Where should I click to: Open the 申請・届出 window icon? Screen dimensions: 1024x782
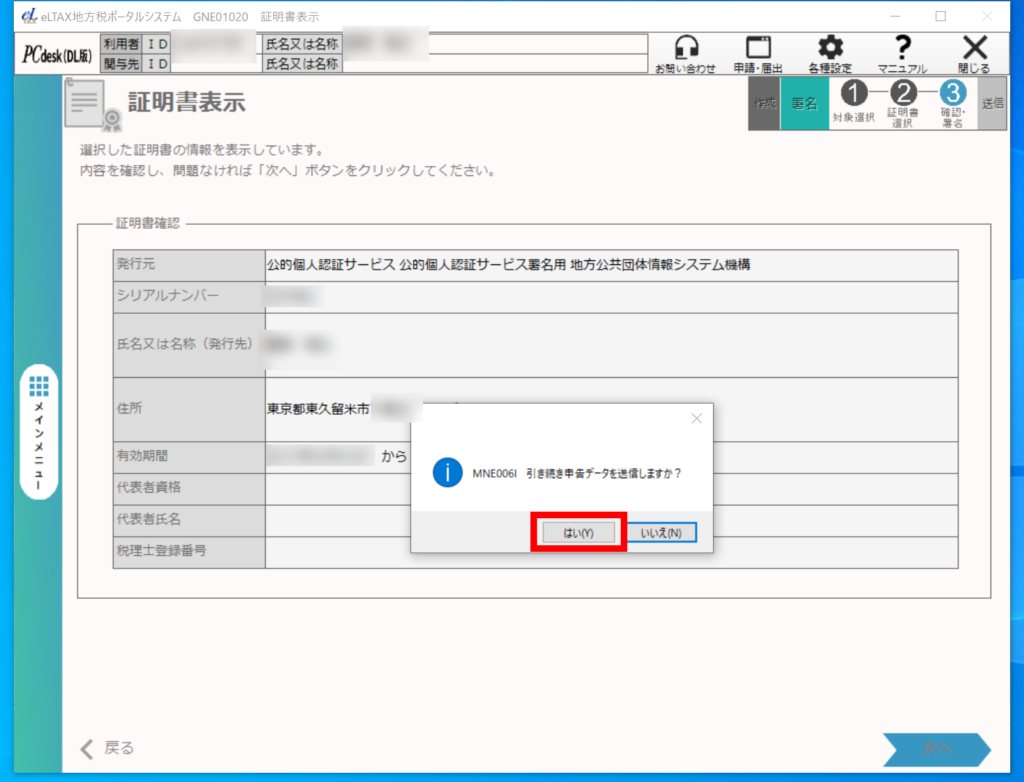click(759, 52)
